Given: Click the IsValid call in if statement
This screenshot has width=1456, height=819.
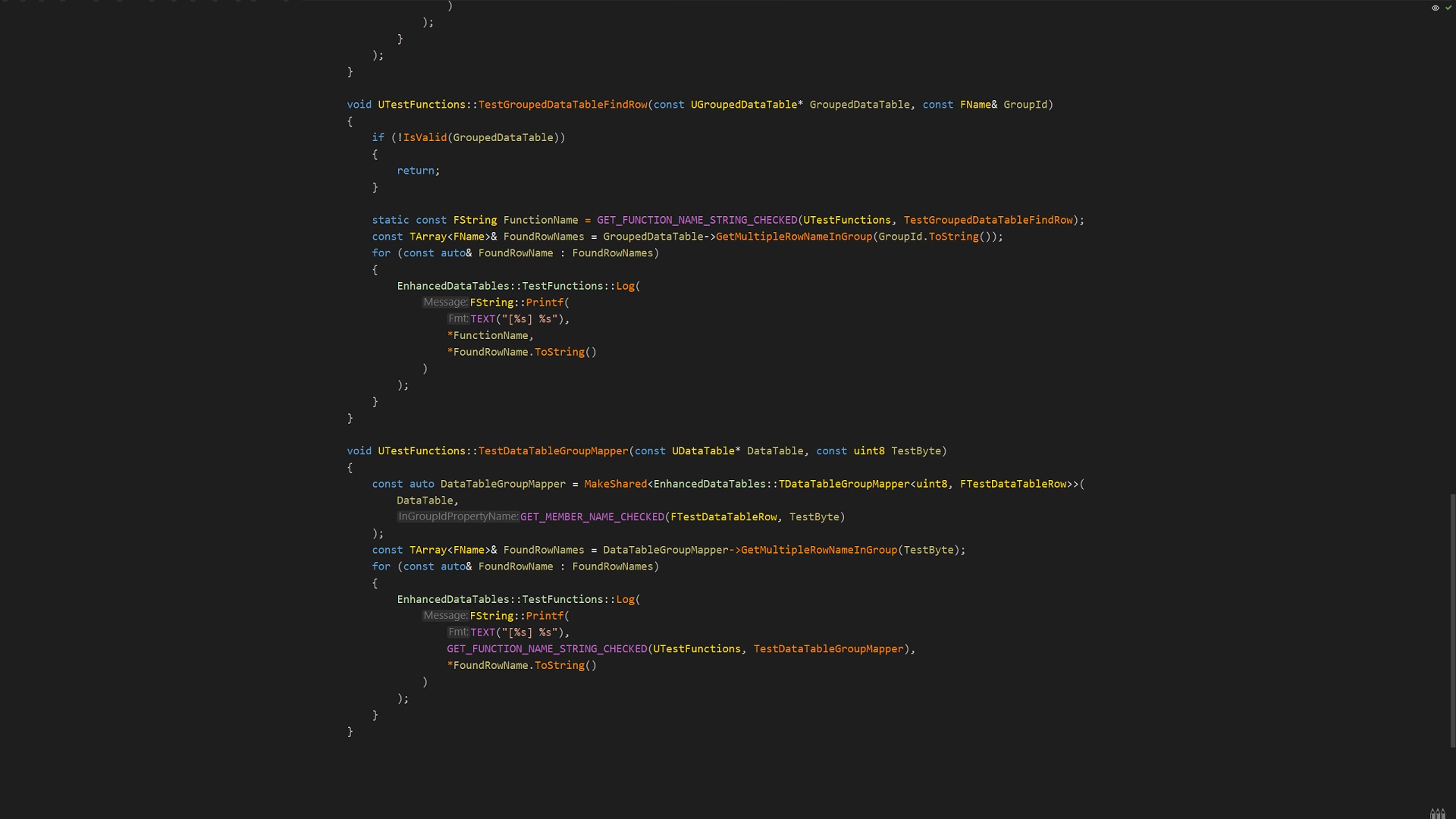Looking at the screenshot, I should pos(425,138).
